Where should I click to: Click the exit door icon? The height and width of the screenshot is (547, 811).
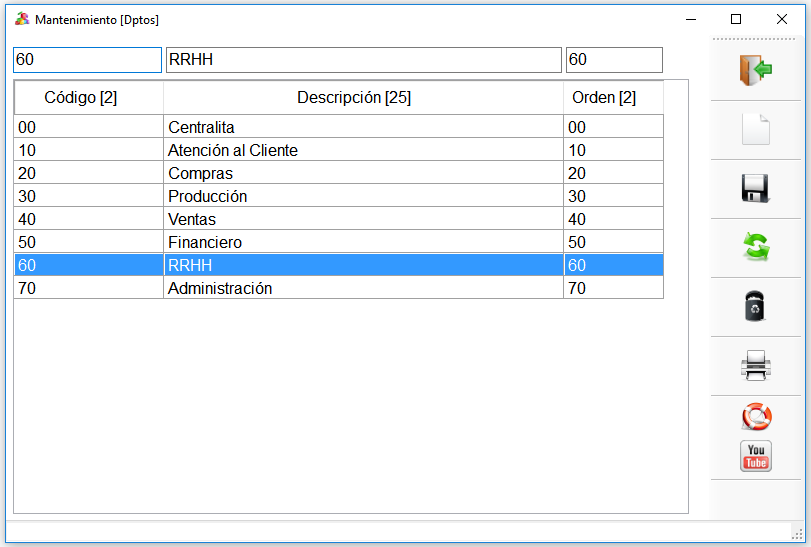(756, 70)
